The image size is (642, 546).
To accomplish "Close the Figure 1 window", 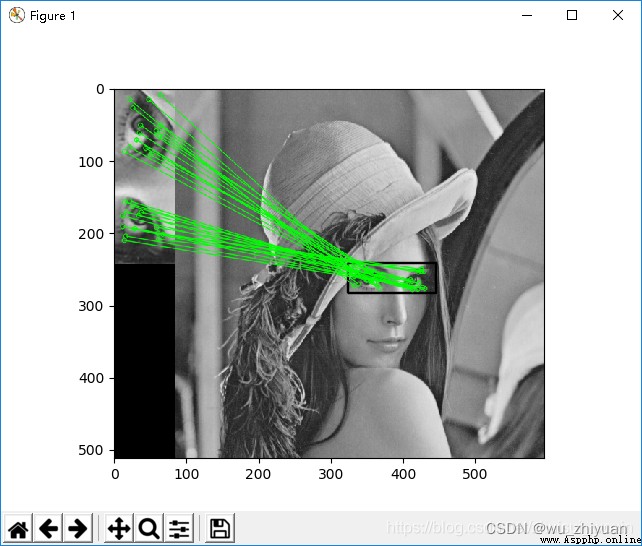I will click(618, 15).
